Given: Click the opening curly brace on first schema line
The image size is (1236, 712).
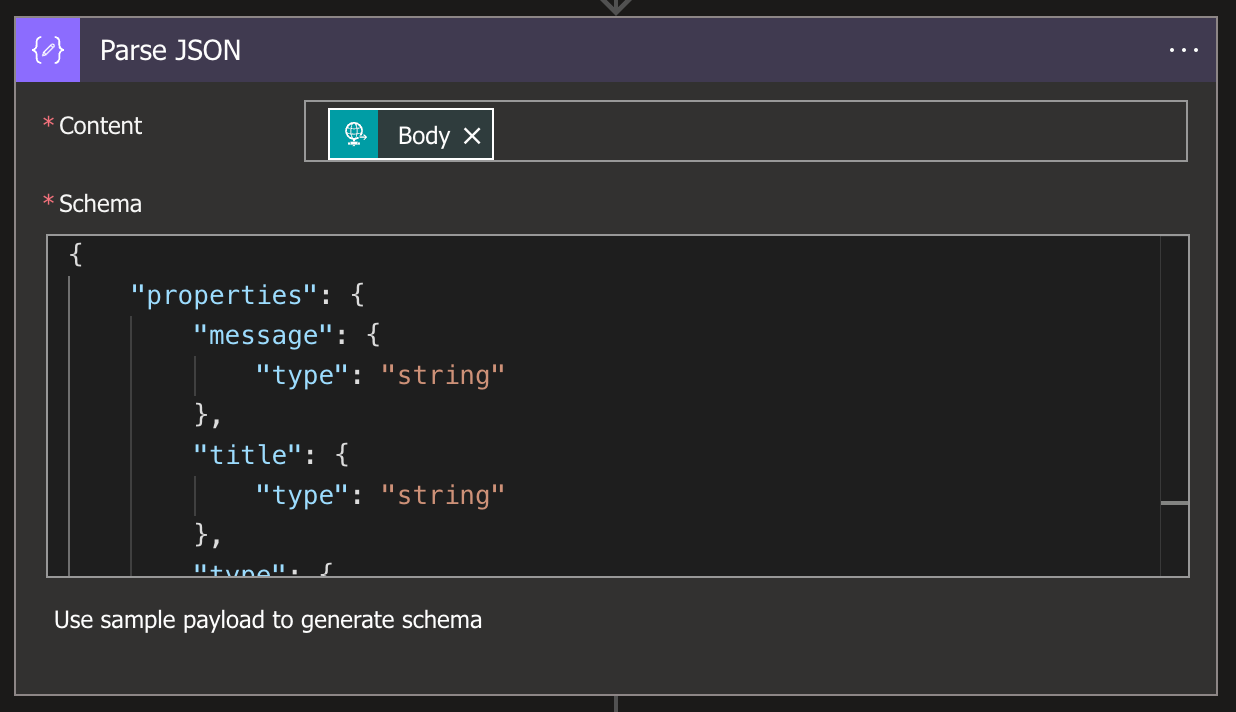Looking at the screenshot, I should [x=76, y=255].
